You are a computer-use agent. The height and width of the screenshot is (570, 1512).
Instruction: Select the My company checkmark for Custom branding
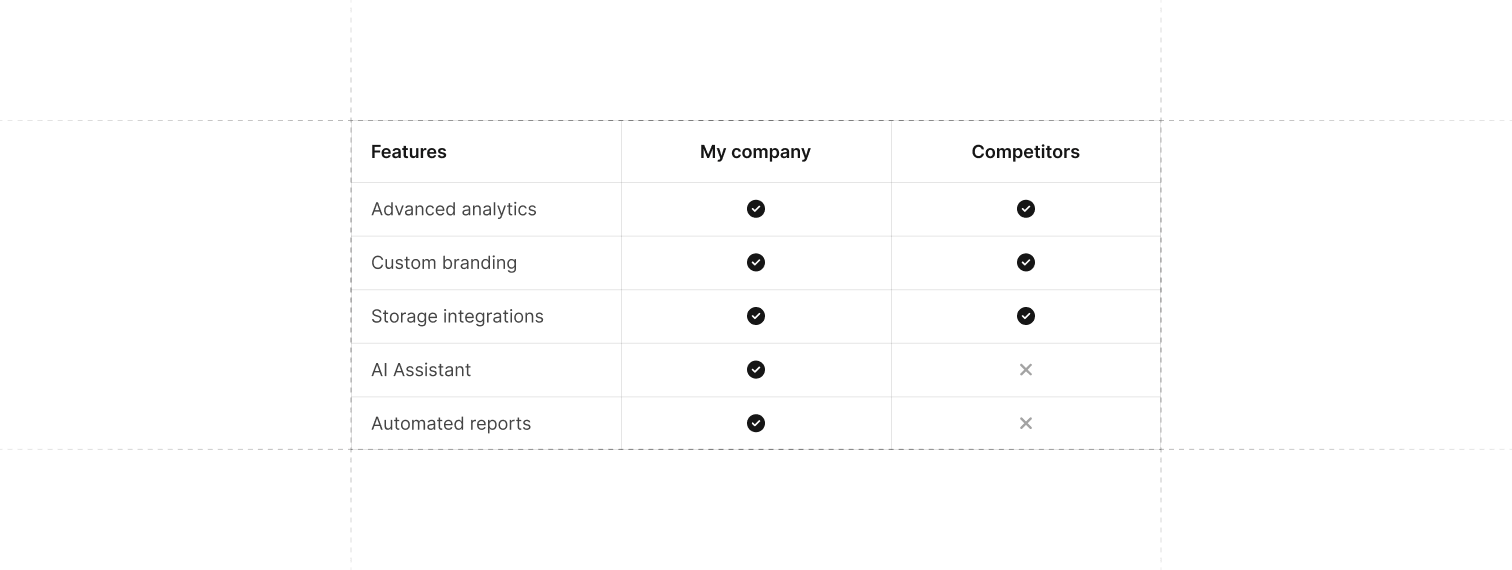point(756,262)
